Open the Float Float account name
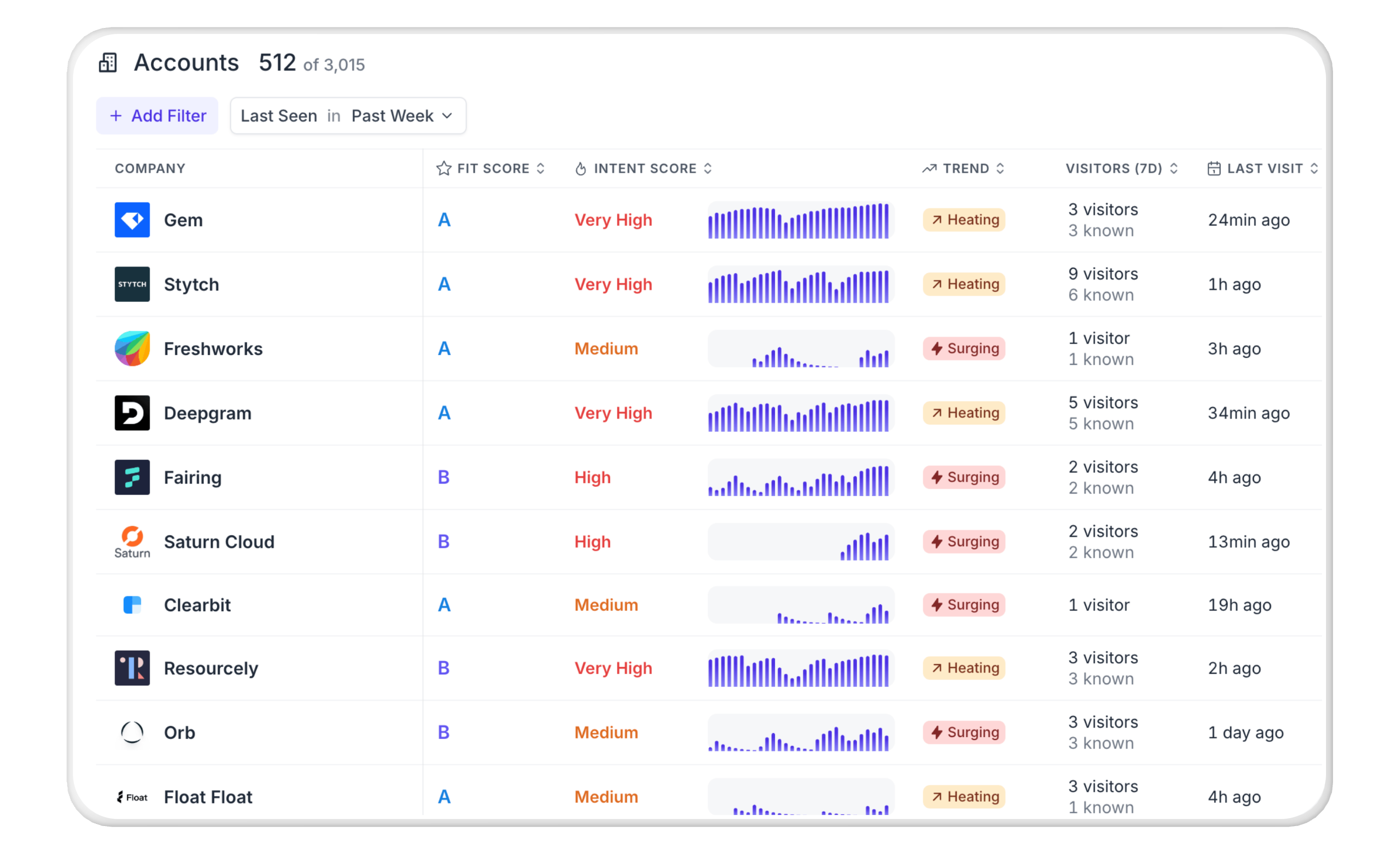 pos(209,797)
